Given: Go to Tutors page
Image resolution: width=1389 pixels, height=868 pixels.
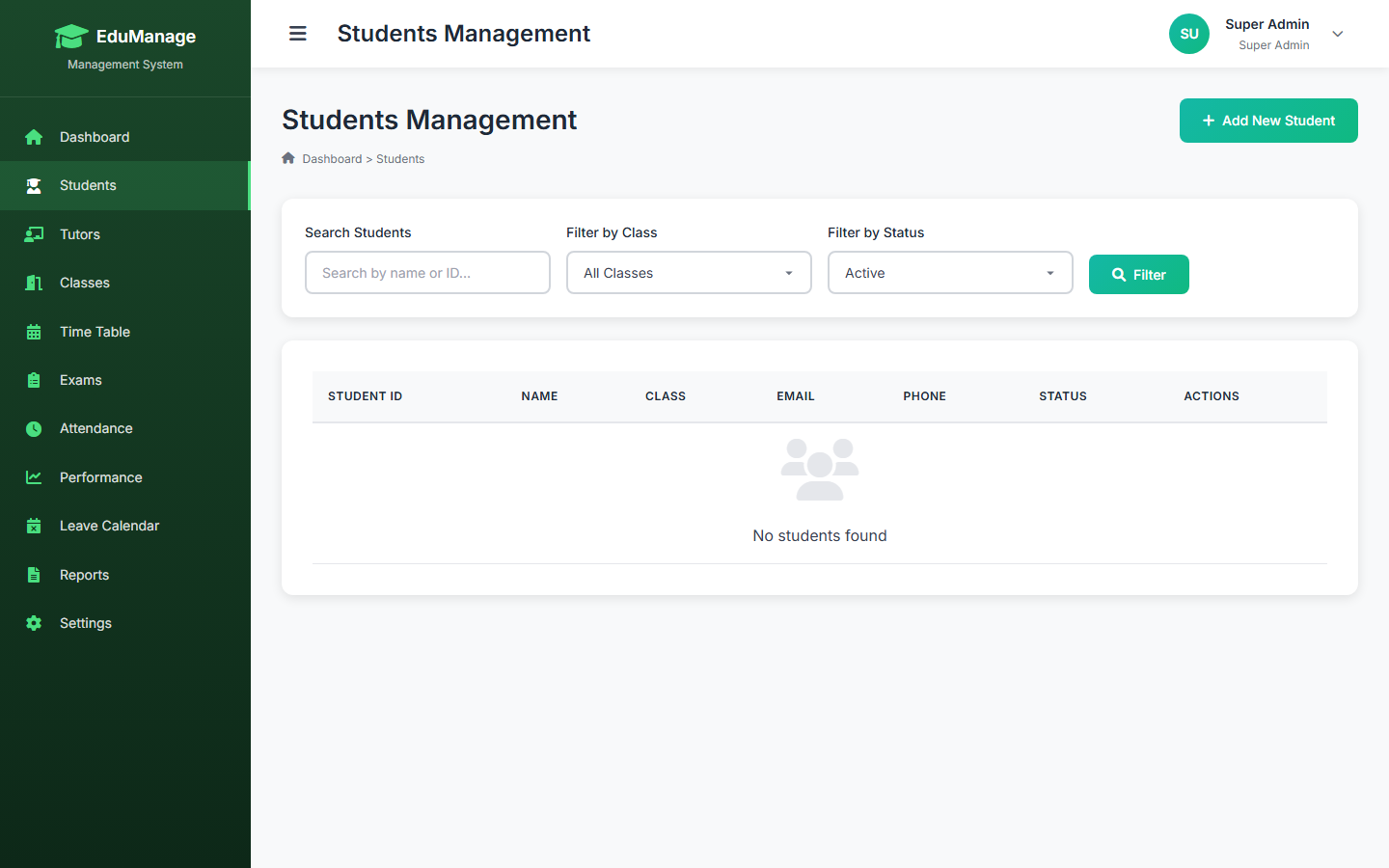Looking at the screenshot, I should tap(125, 234).
